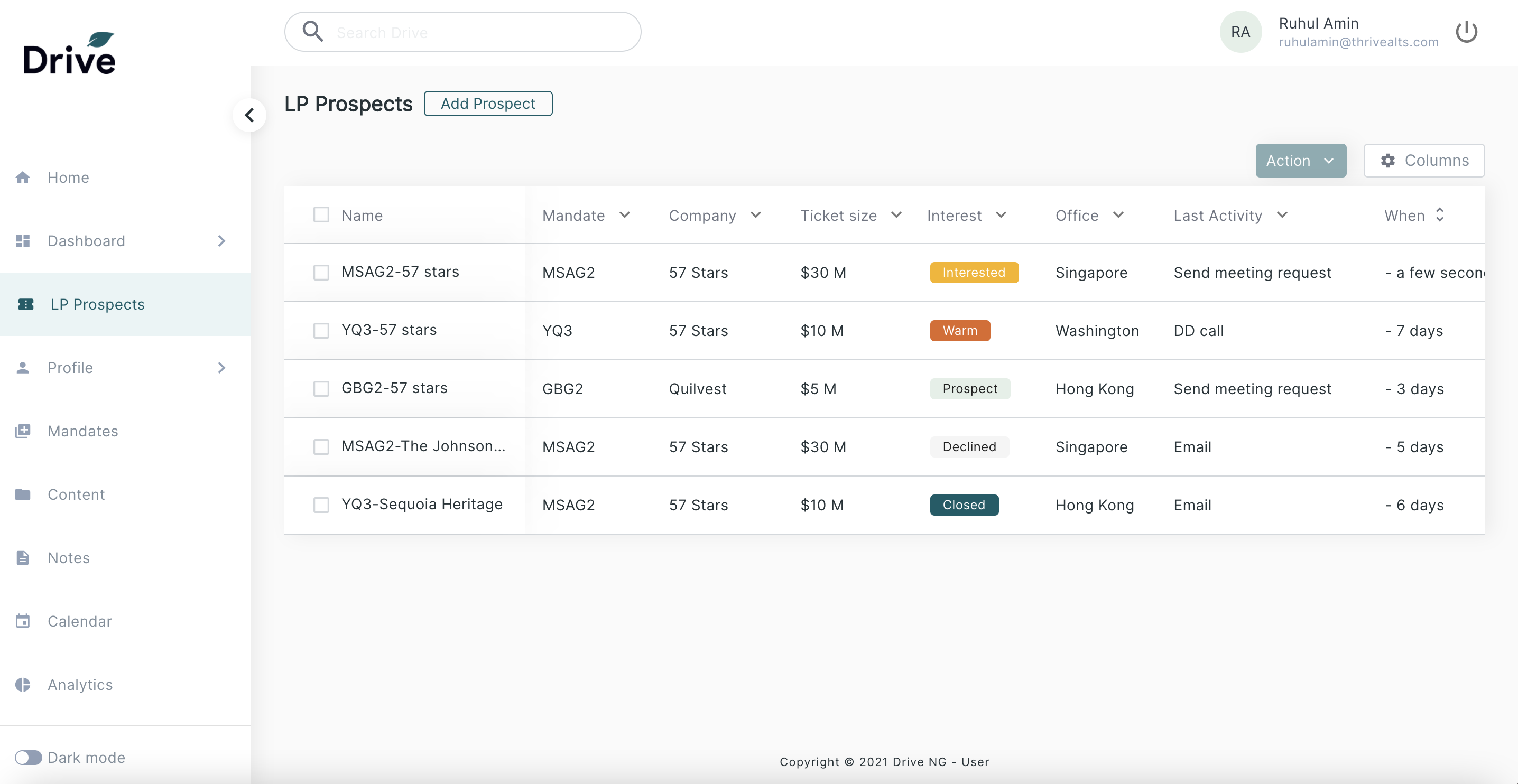Toggle the Dark mode switch

click(29, 757)
